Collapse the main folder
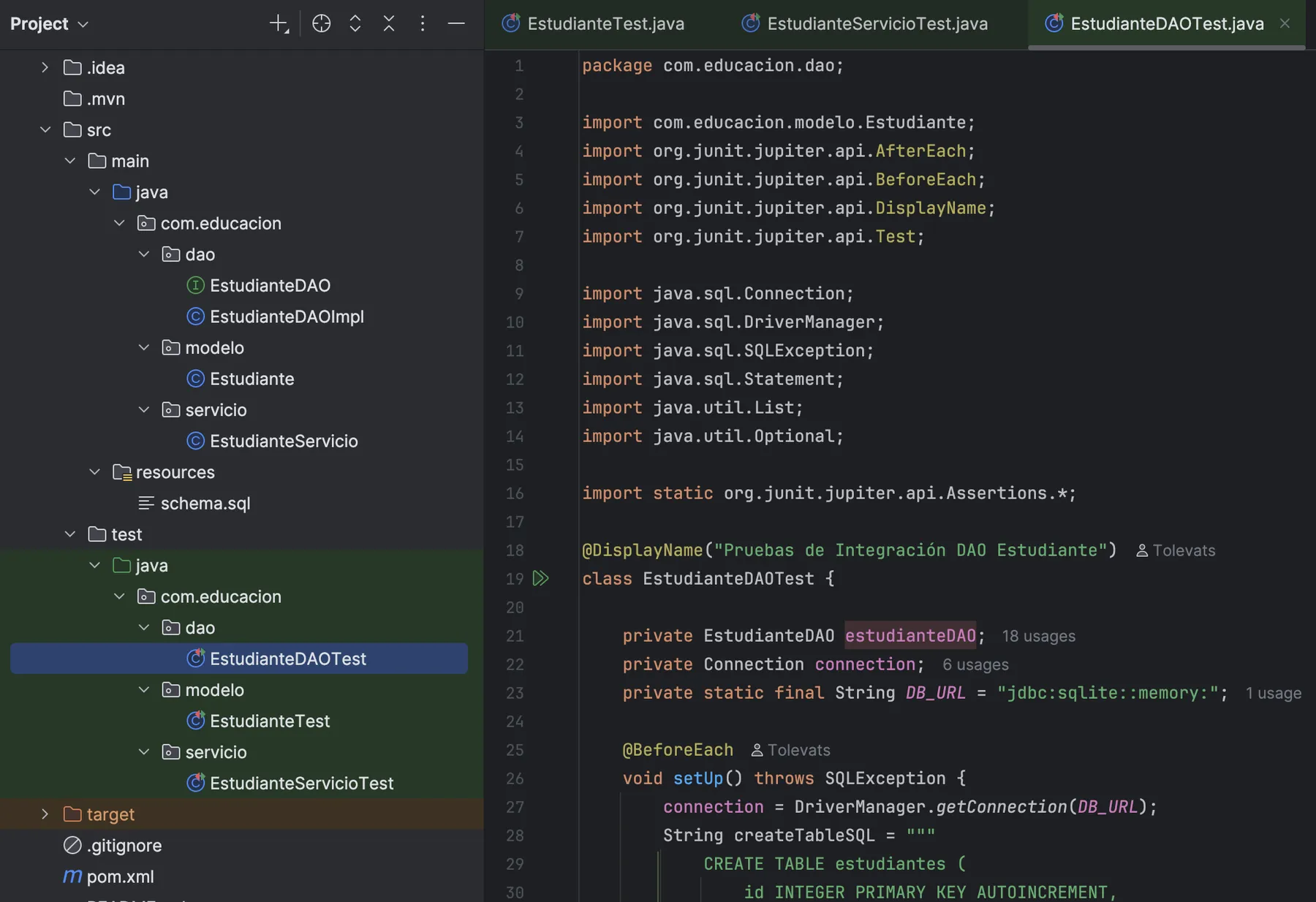Image resolution: width=1316 pixels, height=902 pixels. 70,161
